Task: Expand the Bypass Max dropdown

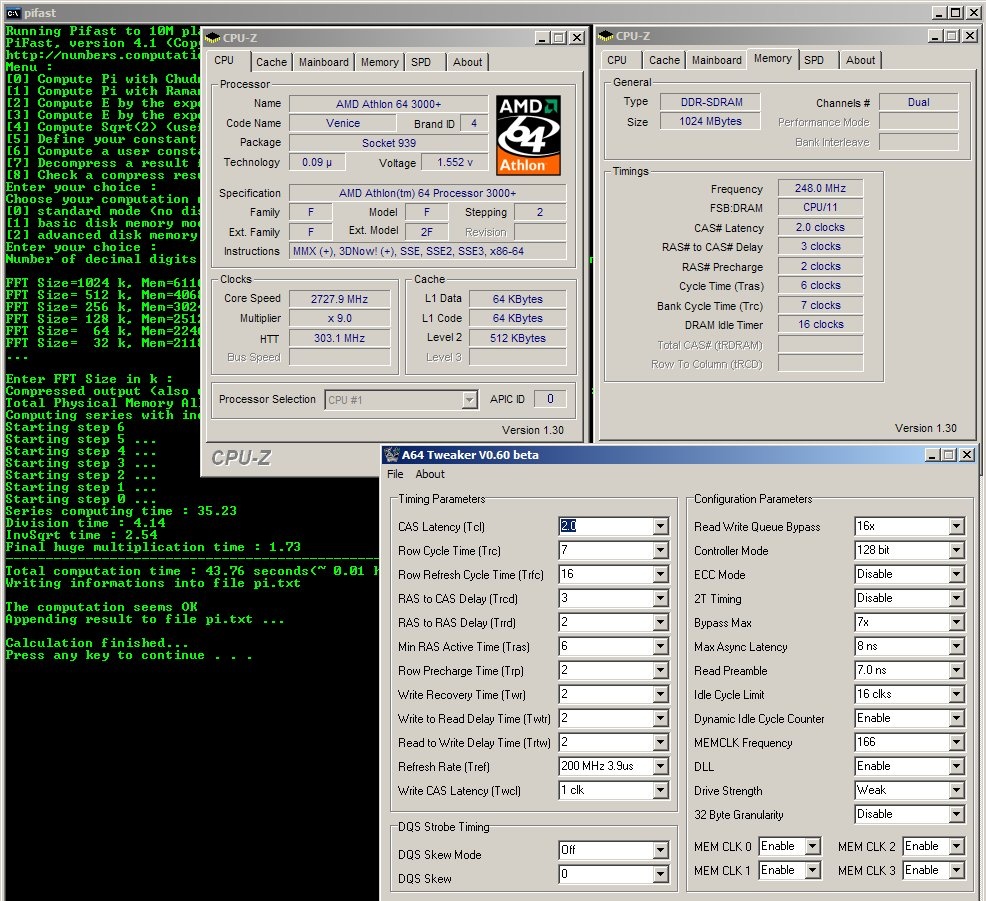Action: coord(956,622)
